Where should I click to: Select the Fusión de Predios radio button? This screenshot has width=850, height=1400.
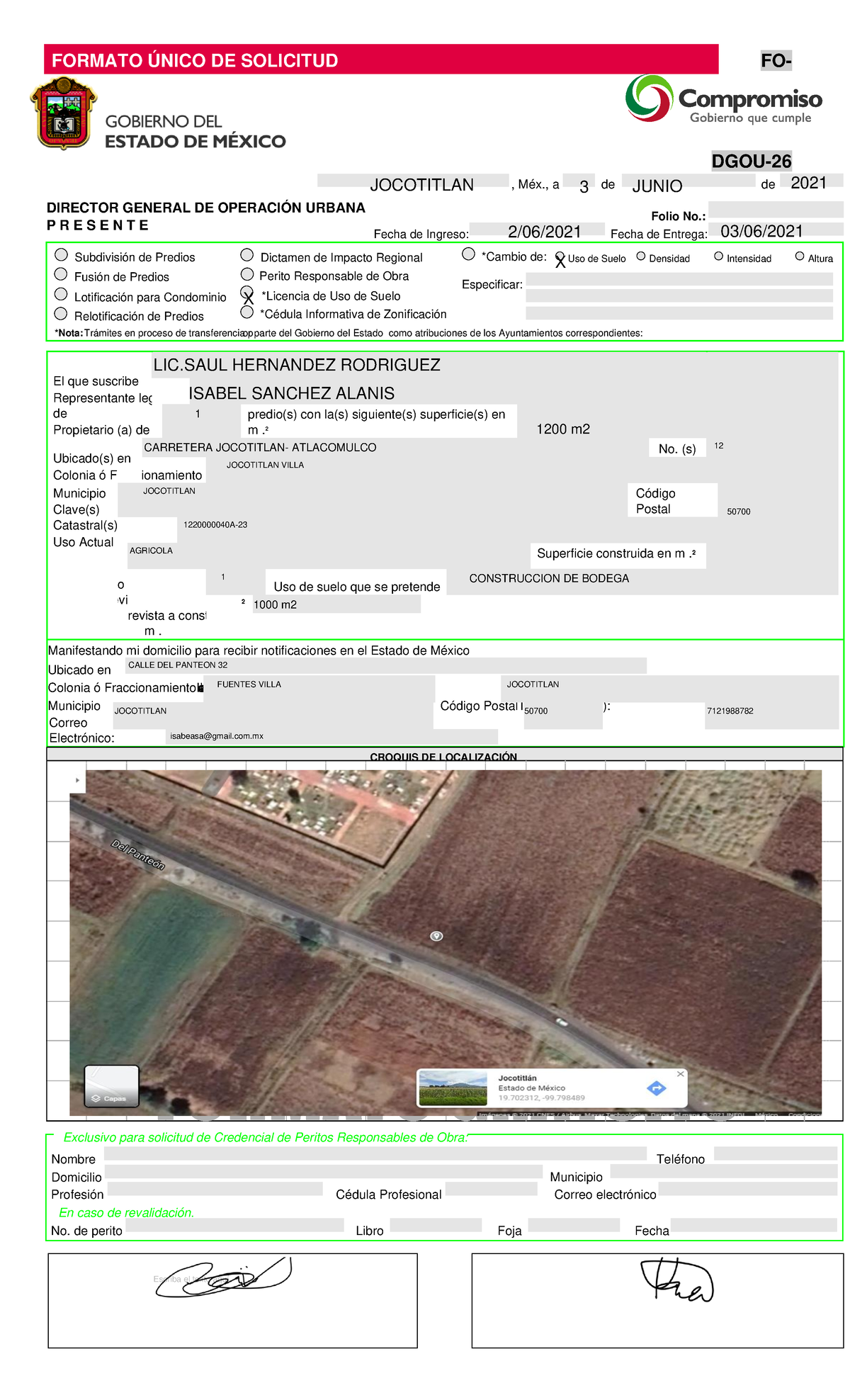62,275
